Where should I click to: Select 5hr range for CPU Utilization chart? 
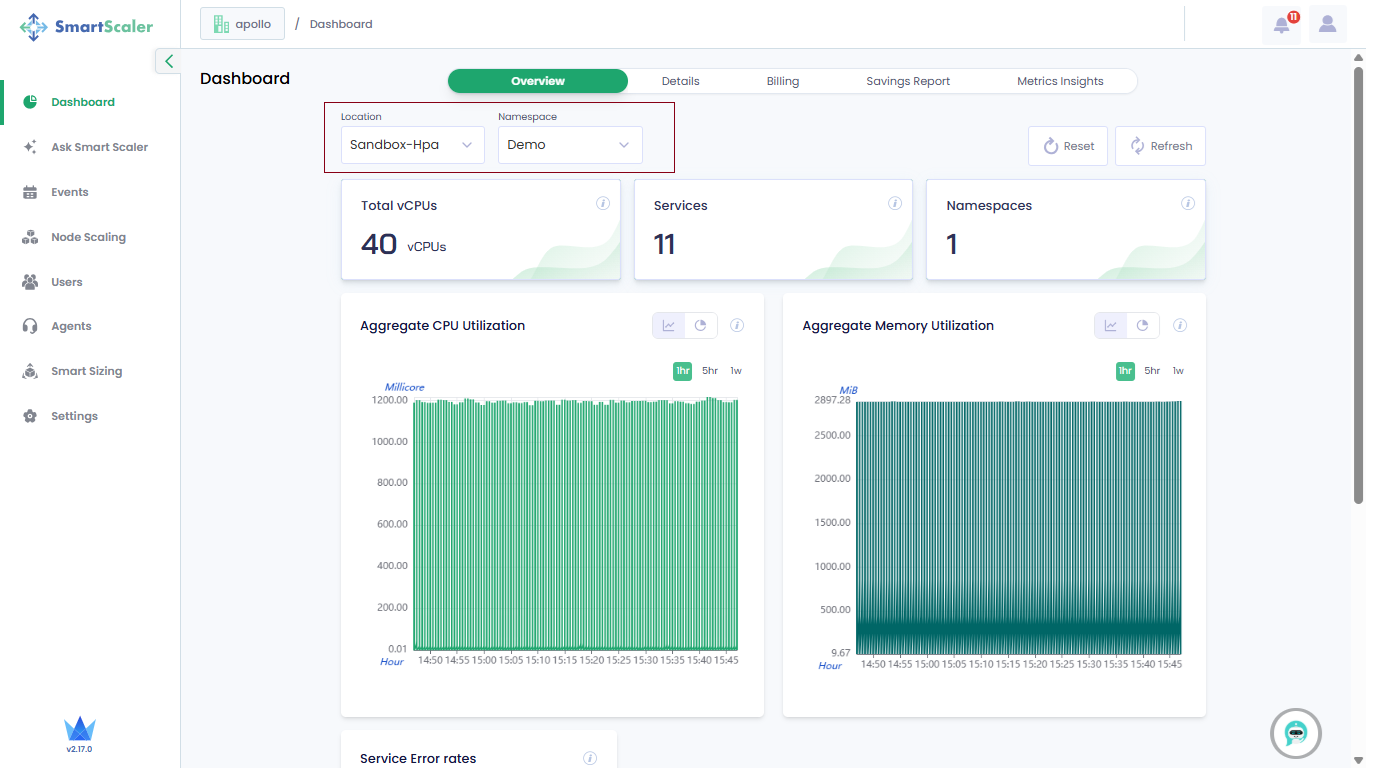[710, 371]
